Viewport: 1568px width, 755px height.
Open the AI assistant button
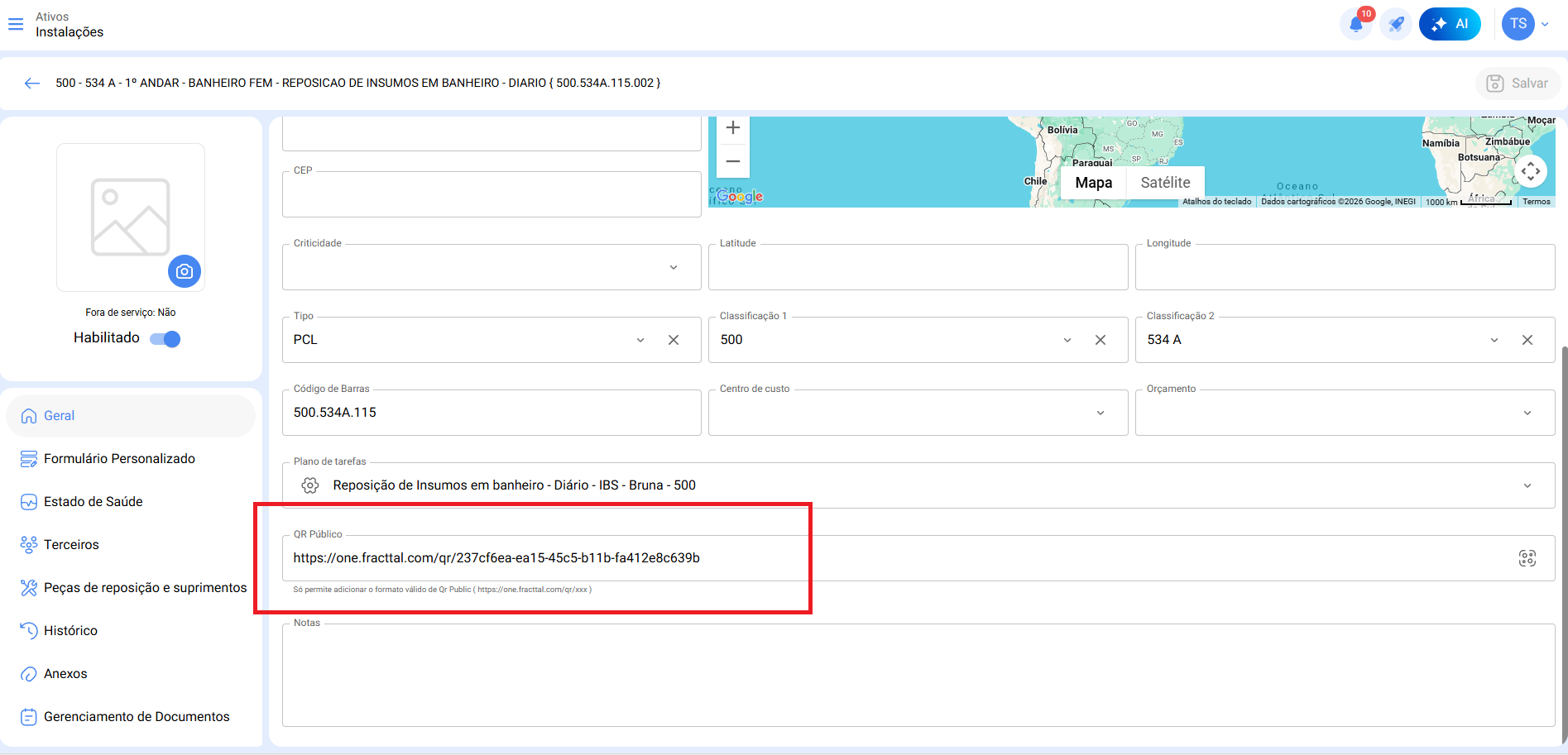click(1450, 24)
